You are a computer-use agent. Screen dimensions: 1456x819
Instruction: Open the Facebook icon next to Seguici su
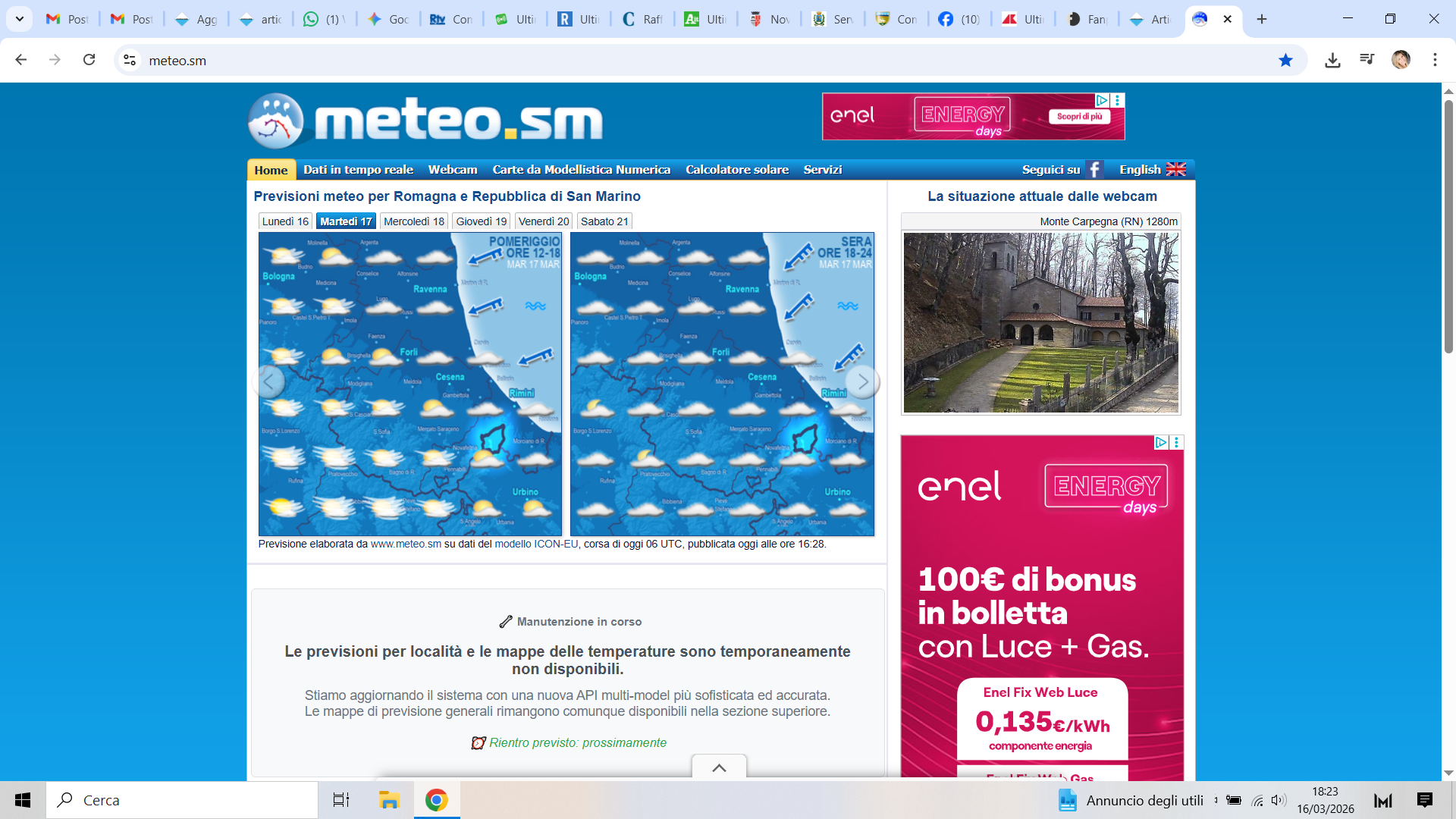tap(1094, 170)
